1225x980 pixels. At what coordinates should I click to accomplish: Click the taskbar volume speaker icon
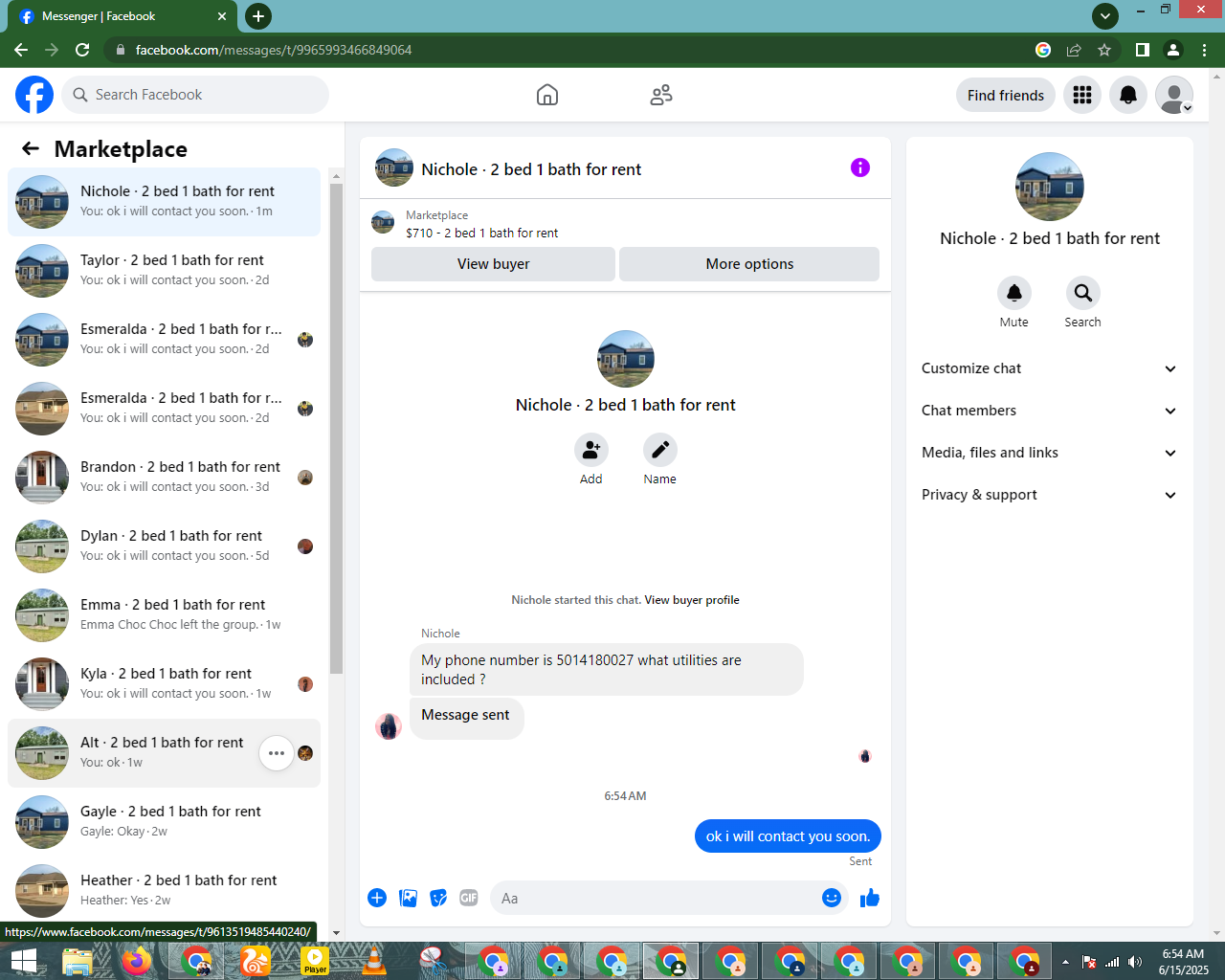click(x=1135, y=962)
